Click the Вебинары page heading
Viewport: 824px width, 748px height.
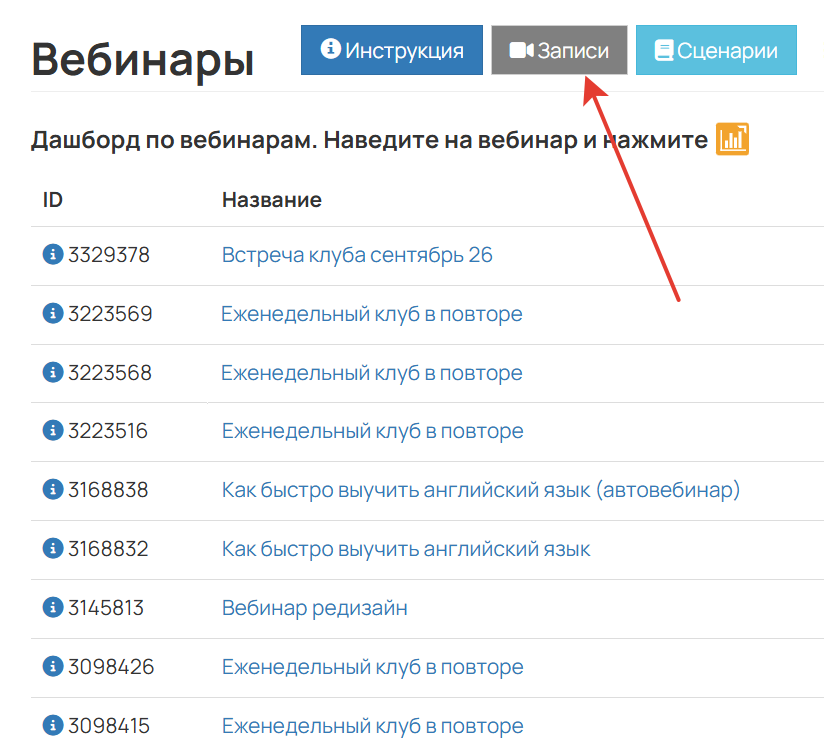click(x=142, y=60)
